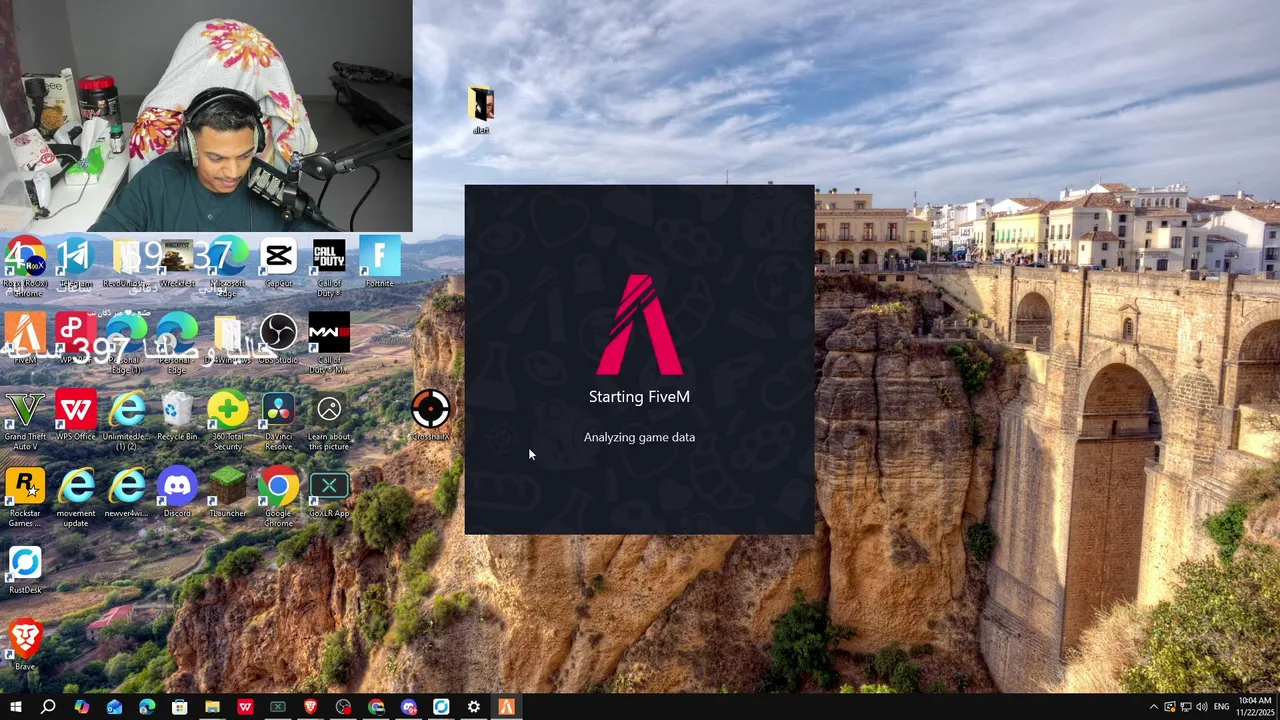The image size is (1280, 720).
Task: Open the Discord desktop shortcut
Action: (x=177, y=491)
